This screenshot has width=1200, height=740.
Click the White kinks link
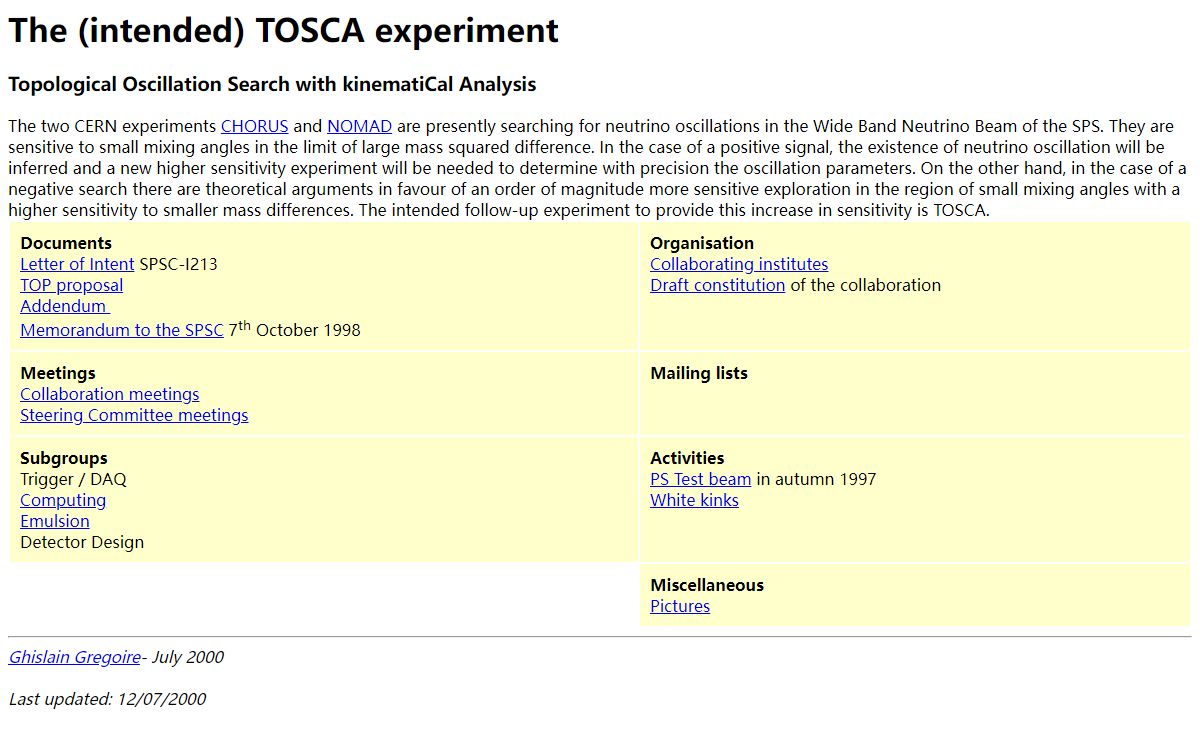pyautogui.click(x=694, y=500)
